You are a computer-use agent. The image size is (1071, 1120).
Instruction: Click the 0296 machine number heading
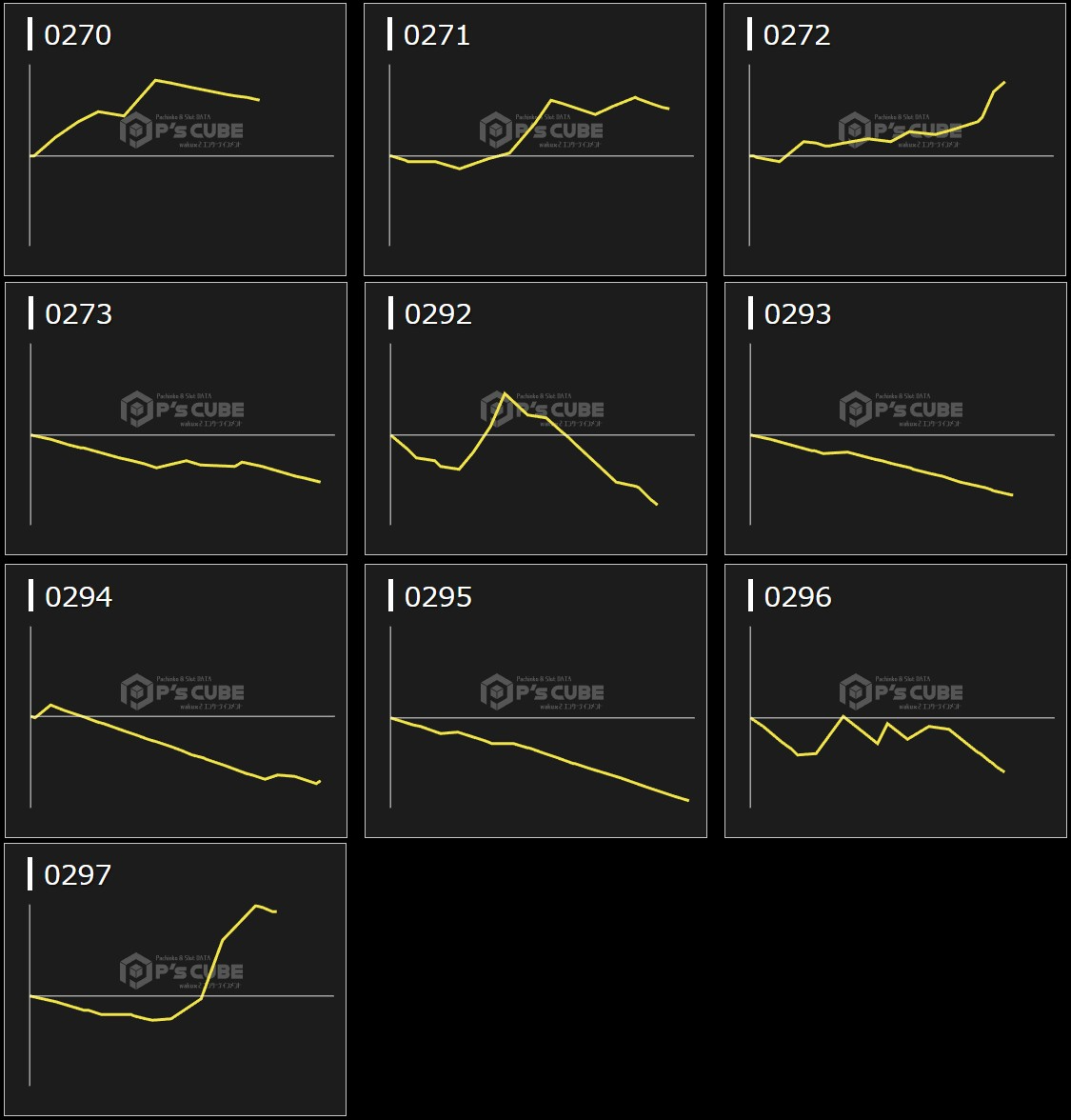798,597
